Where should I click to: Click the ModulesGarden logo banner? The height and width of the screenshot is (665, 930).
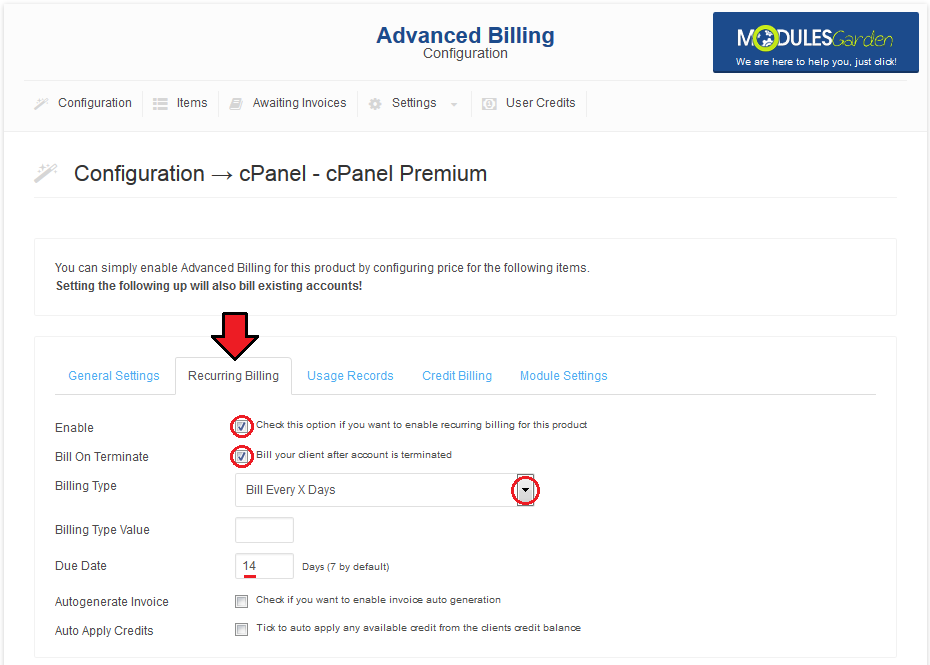[x=816, y=43]
